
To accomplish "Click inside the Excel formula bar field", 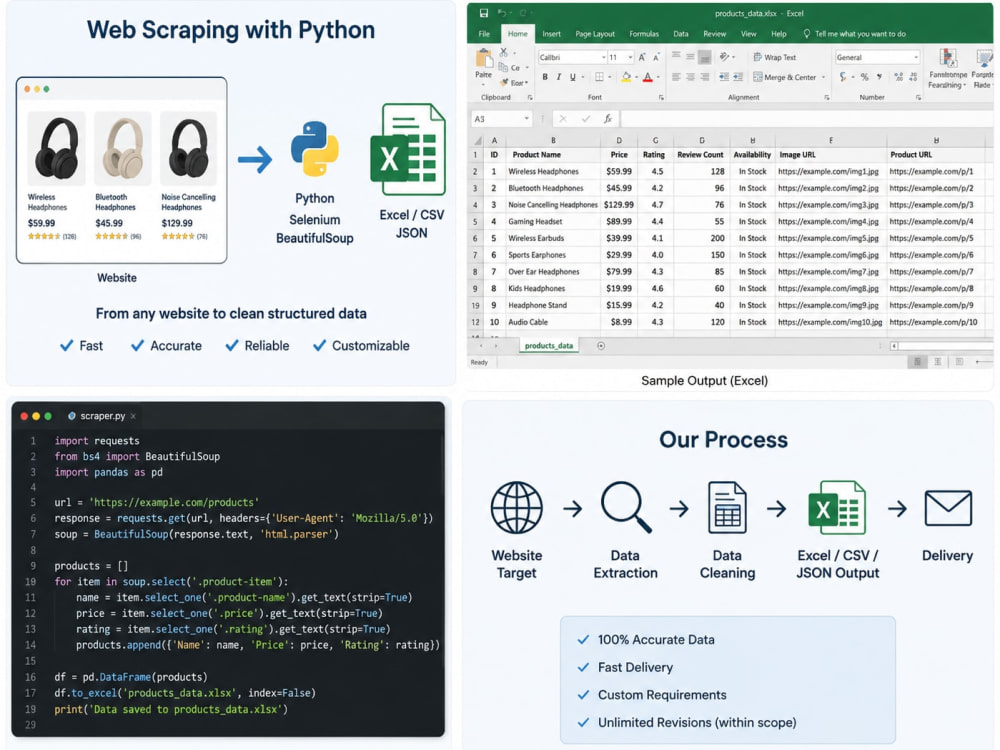I will click(805, 119).
